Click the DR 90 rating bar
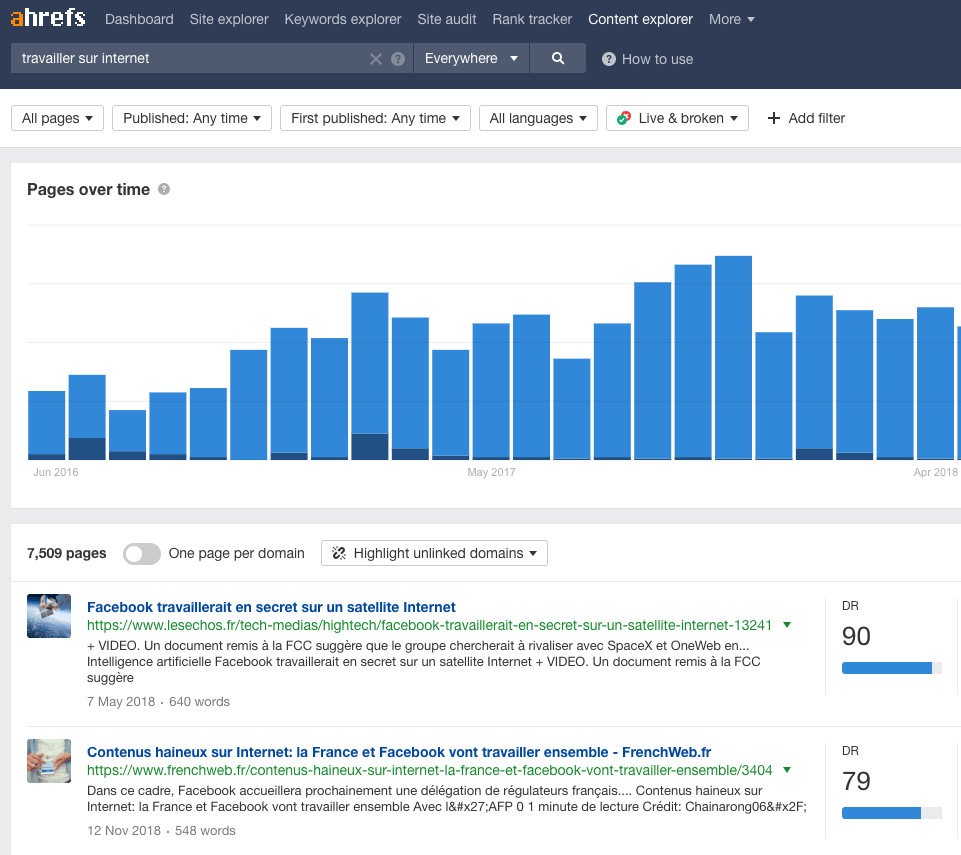961x855 pixels. pos(892,668)
